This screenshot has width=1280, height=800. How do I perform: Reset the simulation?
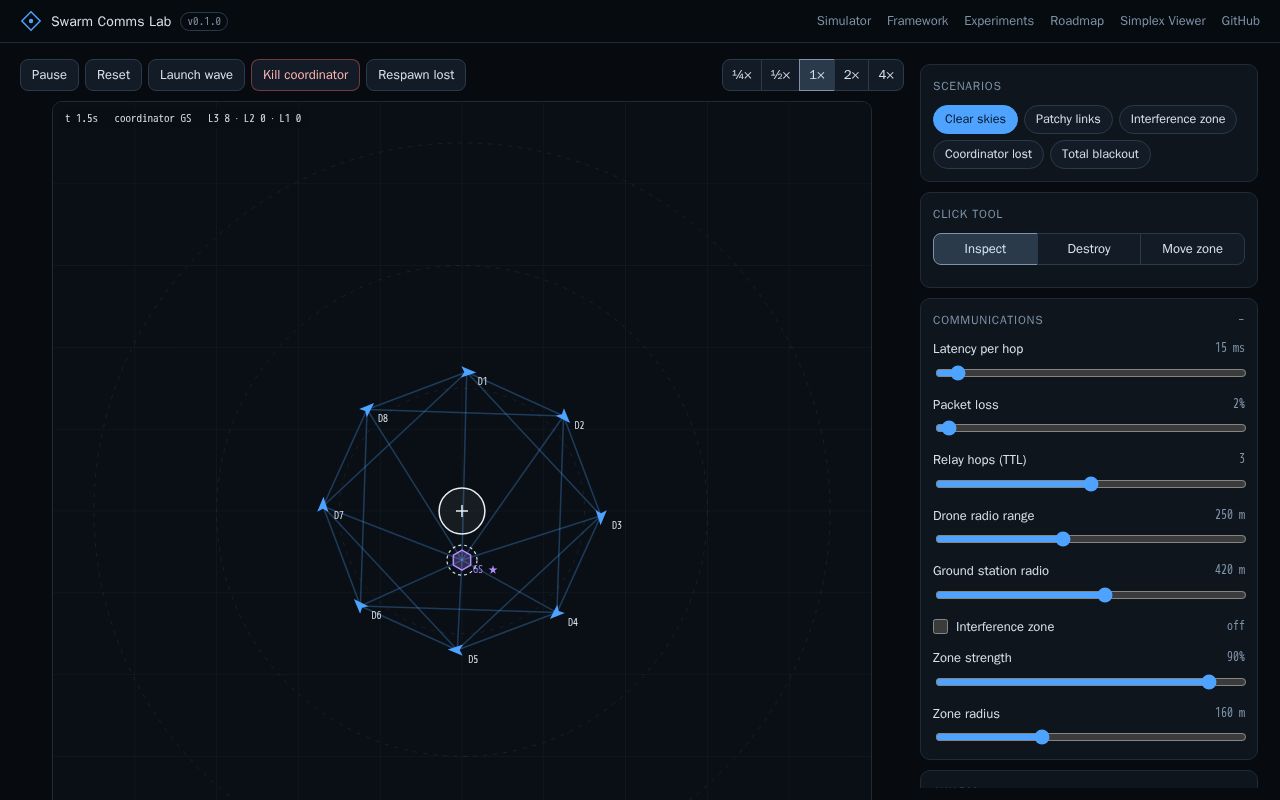click(113, 75)
